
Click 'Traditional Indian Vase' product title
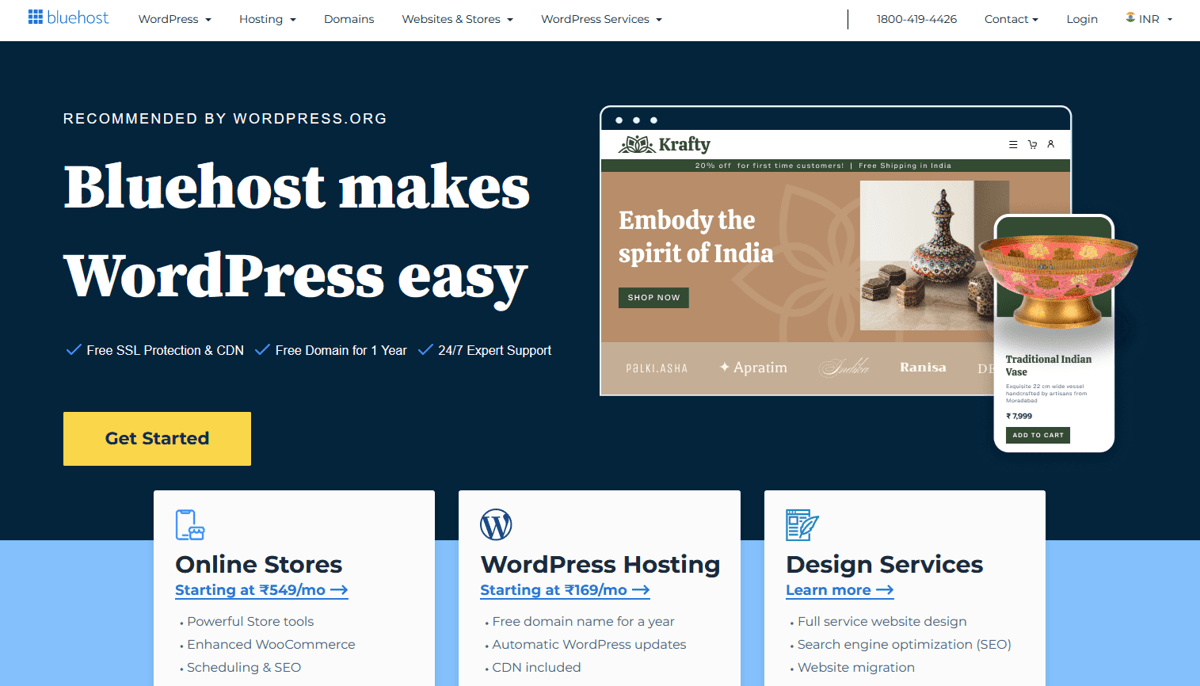[x=1048, y=365]
